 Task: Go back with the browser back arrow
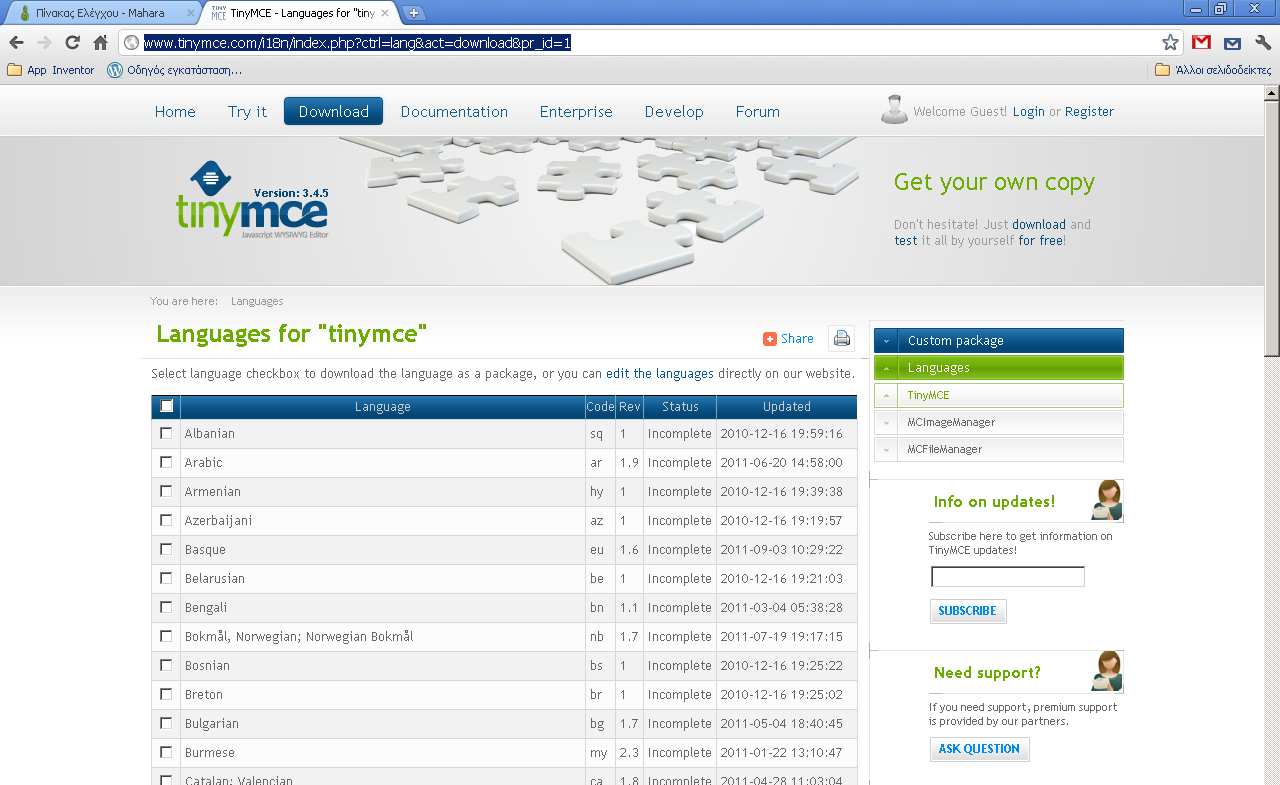[x=16, y=42]
